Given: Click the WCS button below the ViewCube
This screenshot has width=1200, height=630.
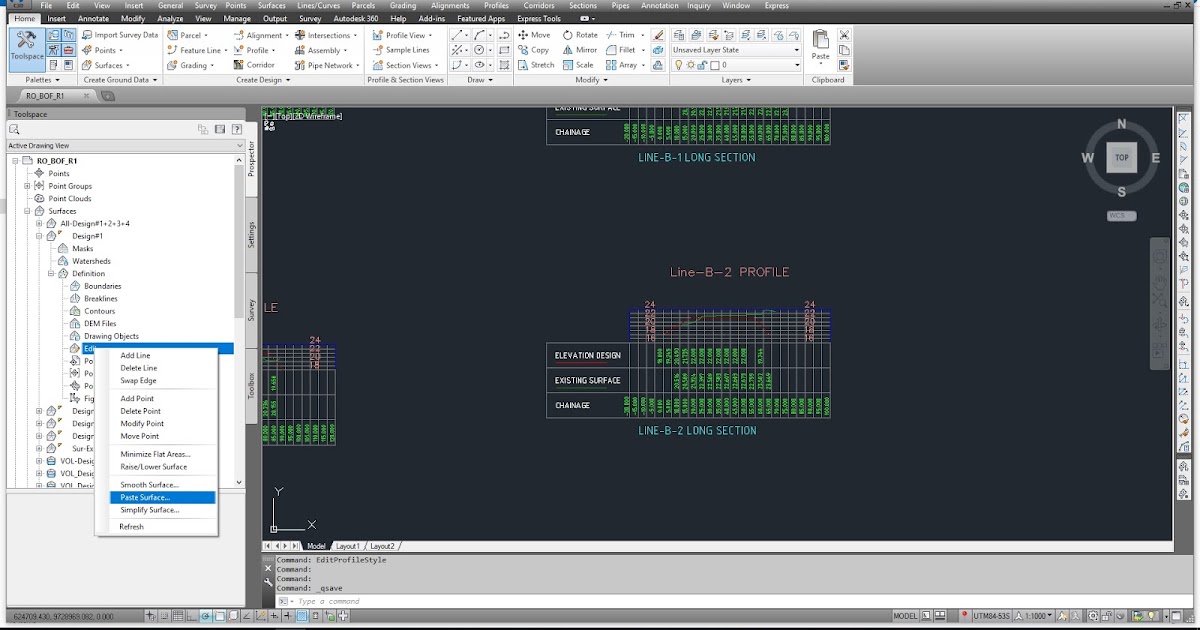Looking at the screenshot, I should 1121,215.
